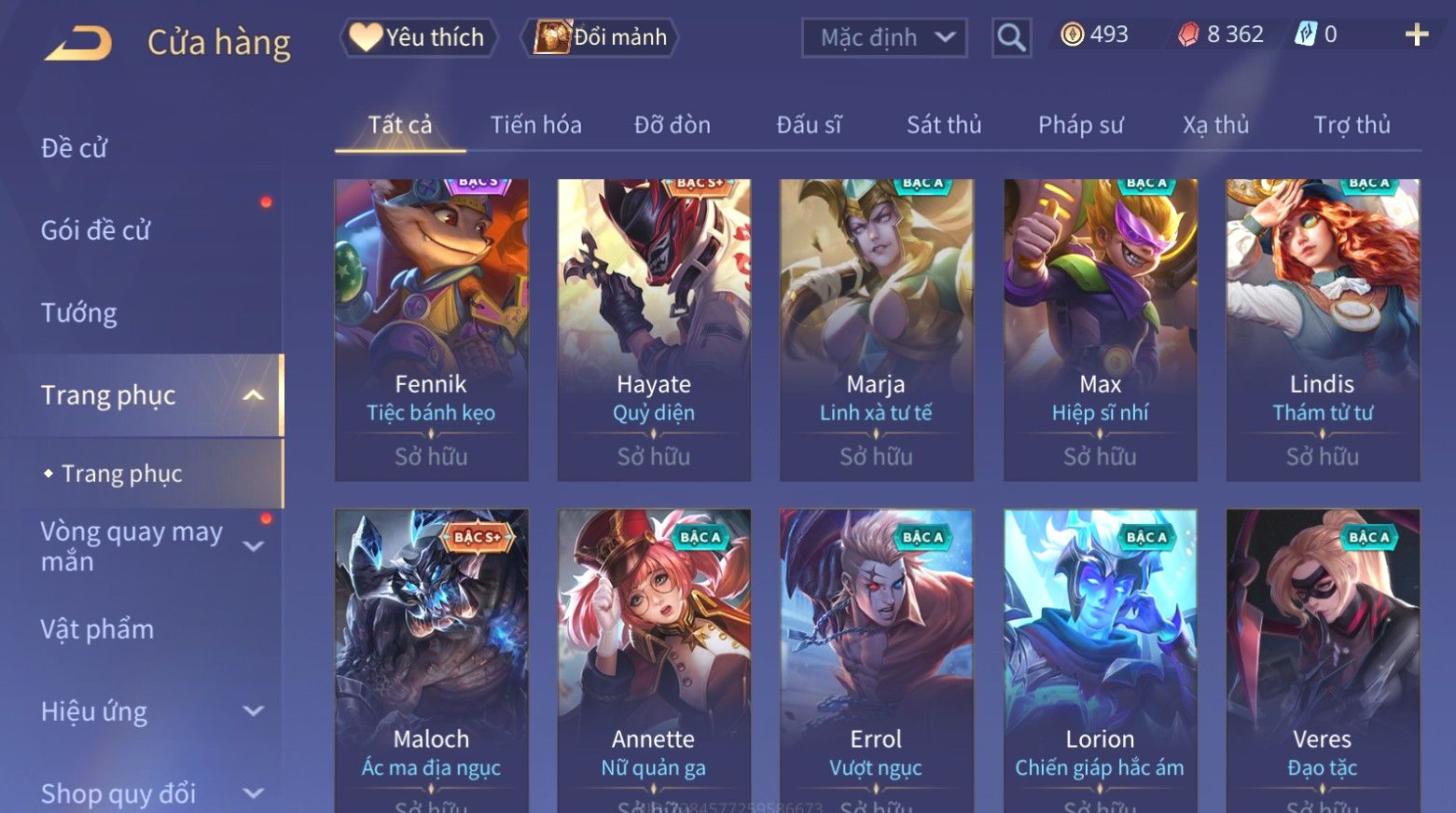Click the plus icon to add currency
The image size is (1456, 813).
[1417, 35]
